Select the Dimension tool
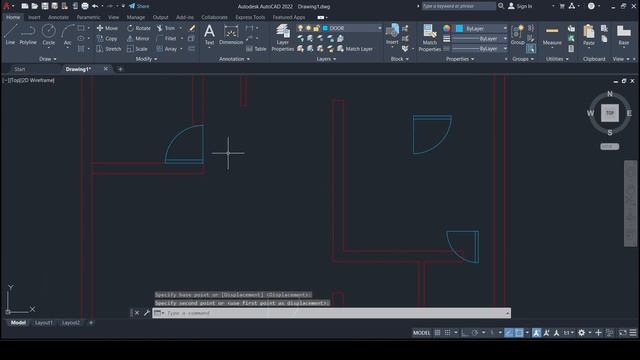 [231, 35]
